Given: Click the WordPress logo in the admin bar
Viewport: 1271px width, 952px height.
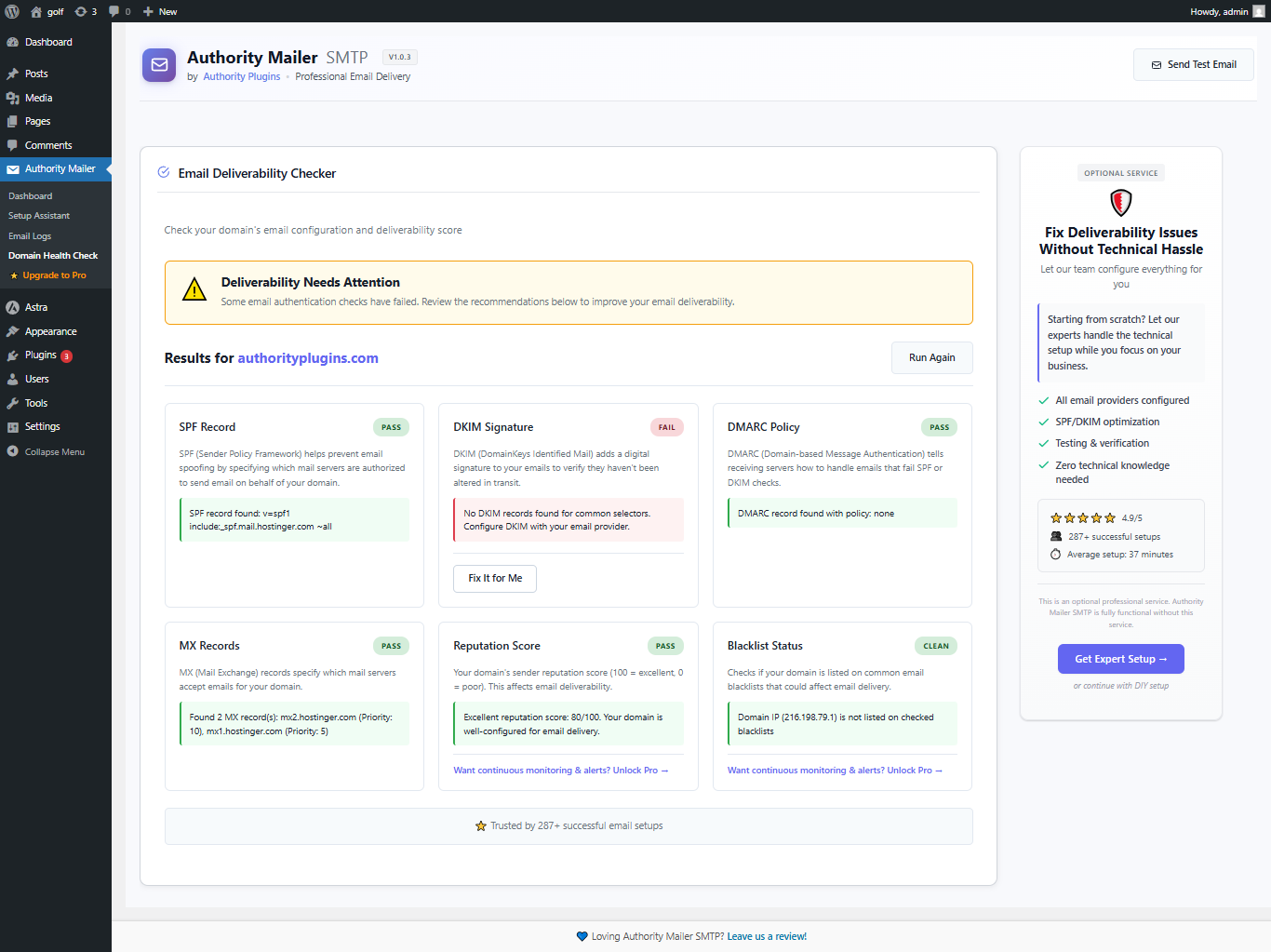Looking at the screenshot, I should tap(11, 11).
